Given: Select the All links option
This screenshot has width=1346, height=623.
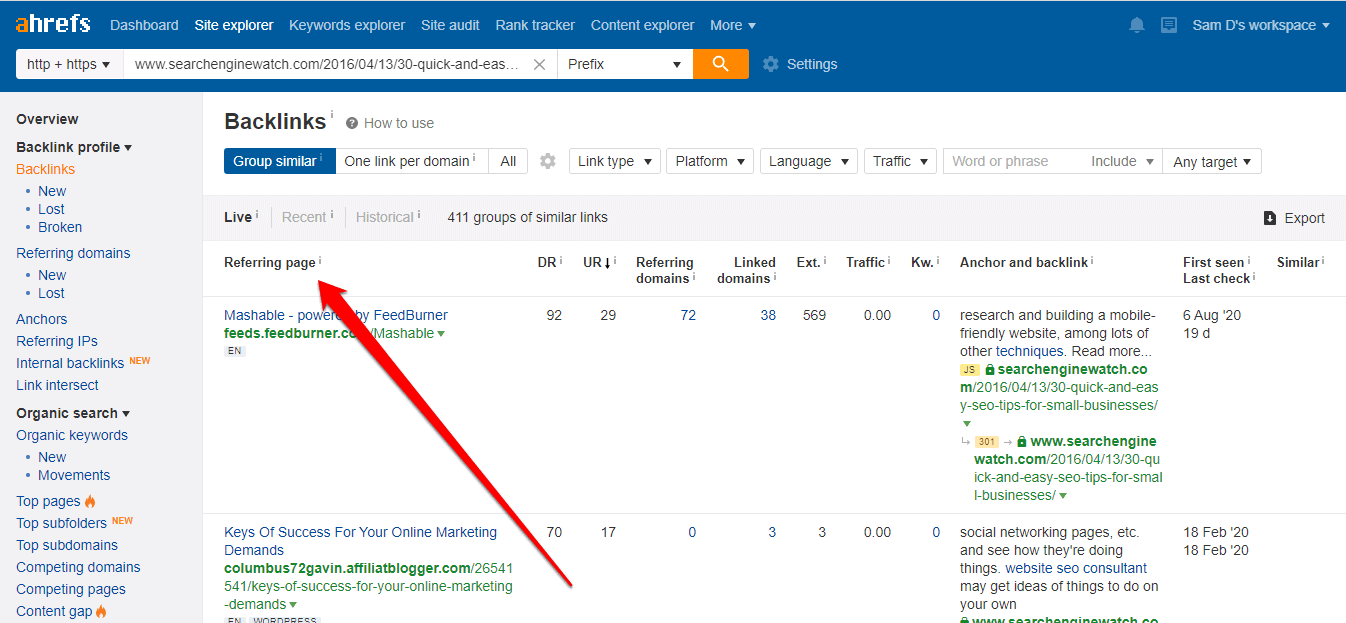Looking at the screenshot, I should [508, 161].
